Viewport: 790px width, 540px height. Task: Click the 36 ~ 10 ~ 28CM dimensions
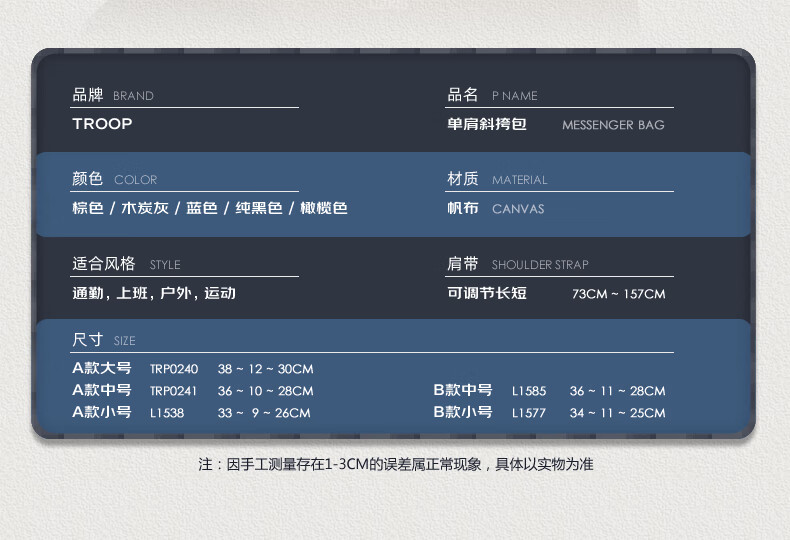pyautogui.click(x=266, y=391)
